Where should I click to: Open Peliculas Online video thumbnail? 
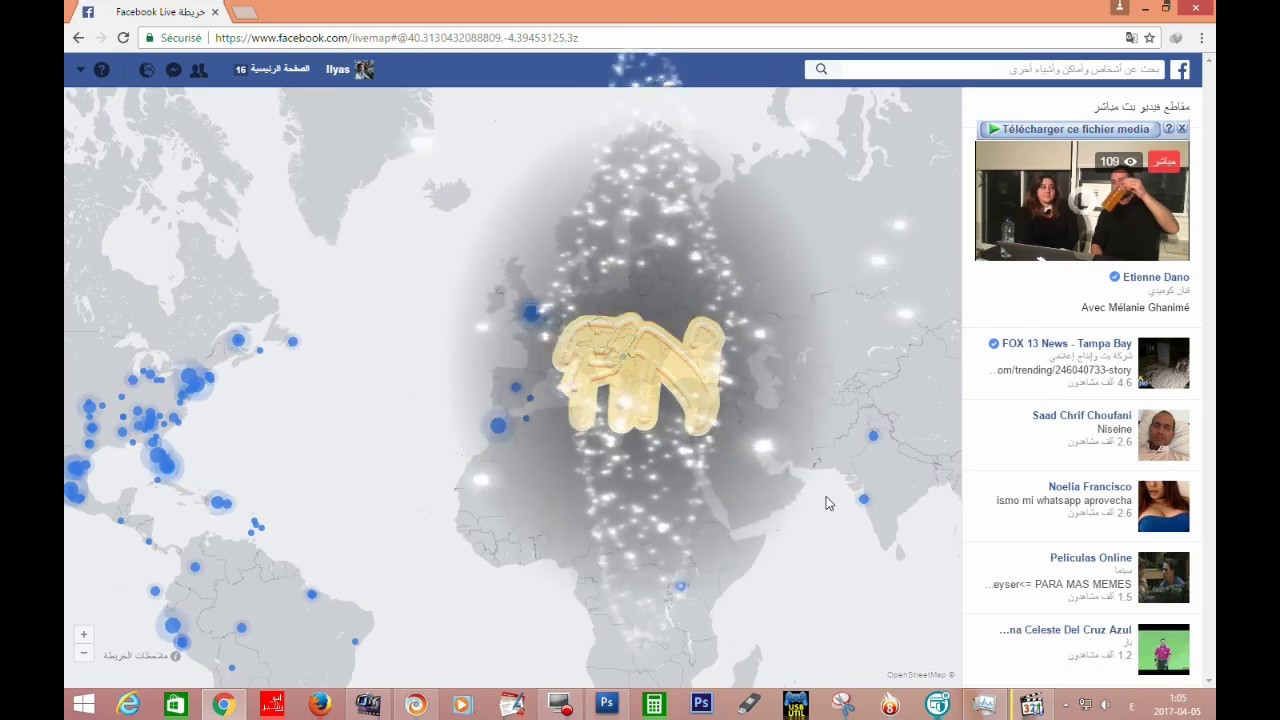tap(1163, 577)
